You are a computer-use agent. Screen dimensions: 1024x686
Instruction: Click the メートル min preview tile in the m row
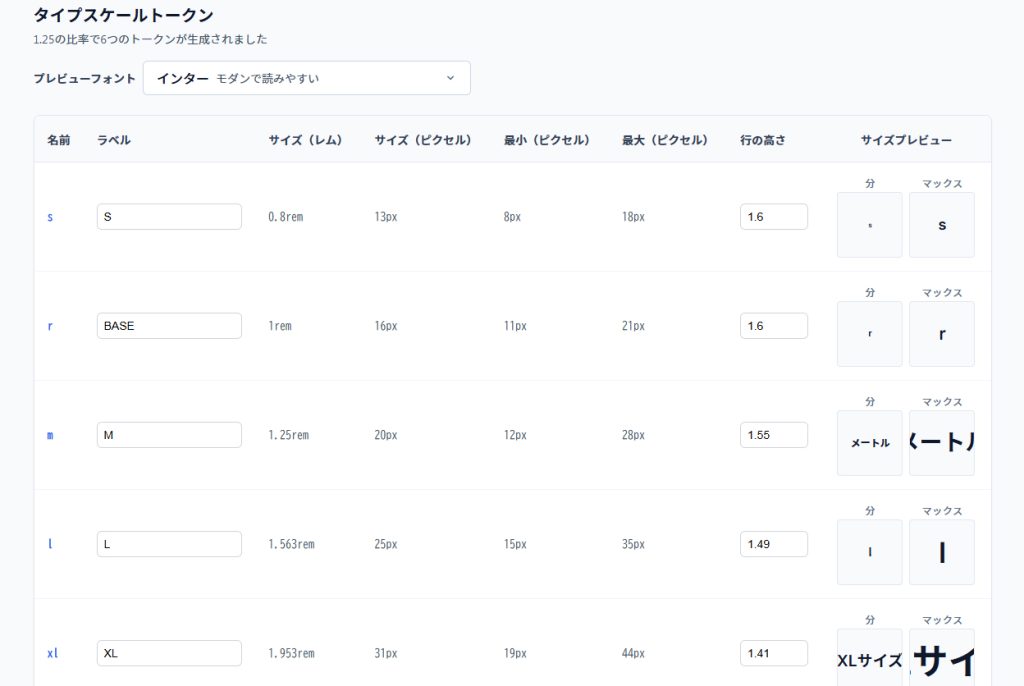tap(869, 443)
